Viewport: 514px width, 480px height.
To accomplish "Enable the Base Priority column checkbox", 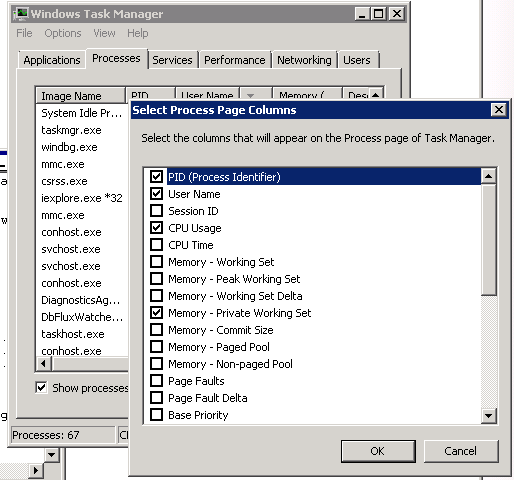I will [x=156, y=415].
